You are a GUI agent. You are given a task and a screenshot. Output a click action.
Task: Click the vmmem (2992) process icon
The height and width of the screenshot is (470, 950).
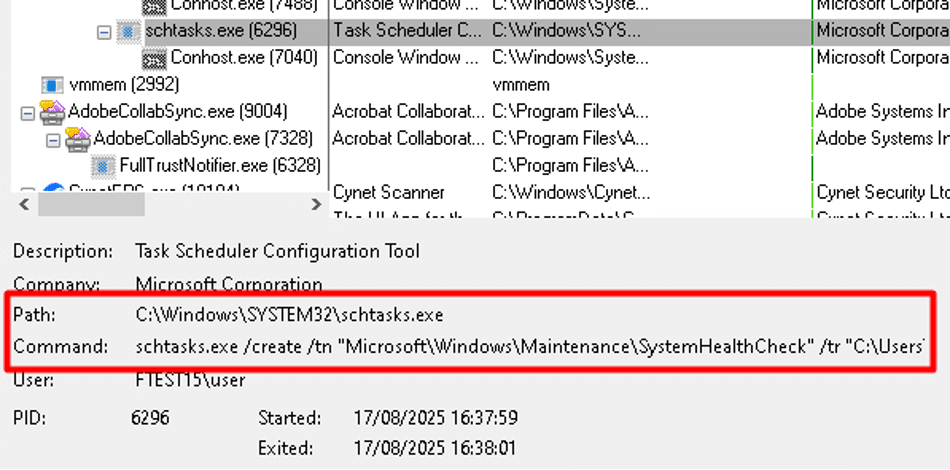52,85
